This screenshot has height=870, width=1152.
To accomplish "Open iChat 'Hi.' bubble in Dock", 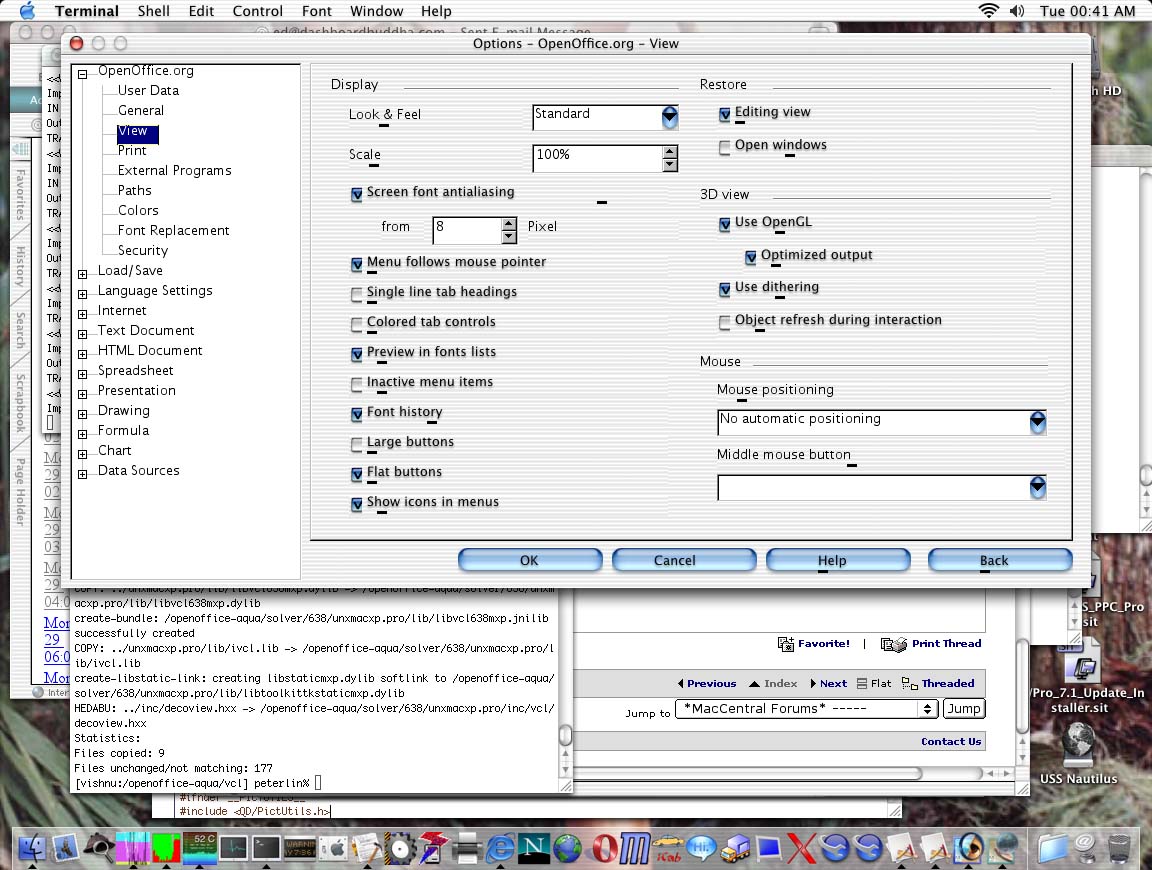I will 702,848.
